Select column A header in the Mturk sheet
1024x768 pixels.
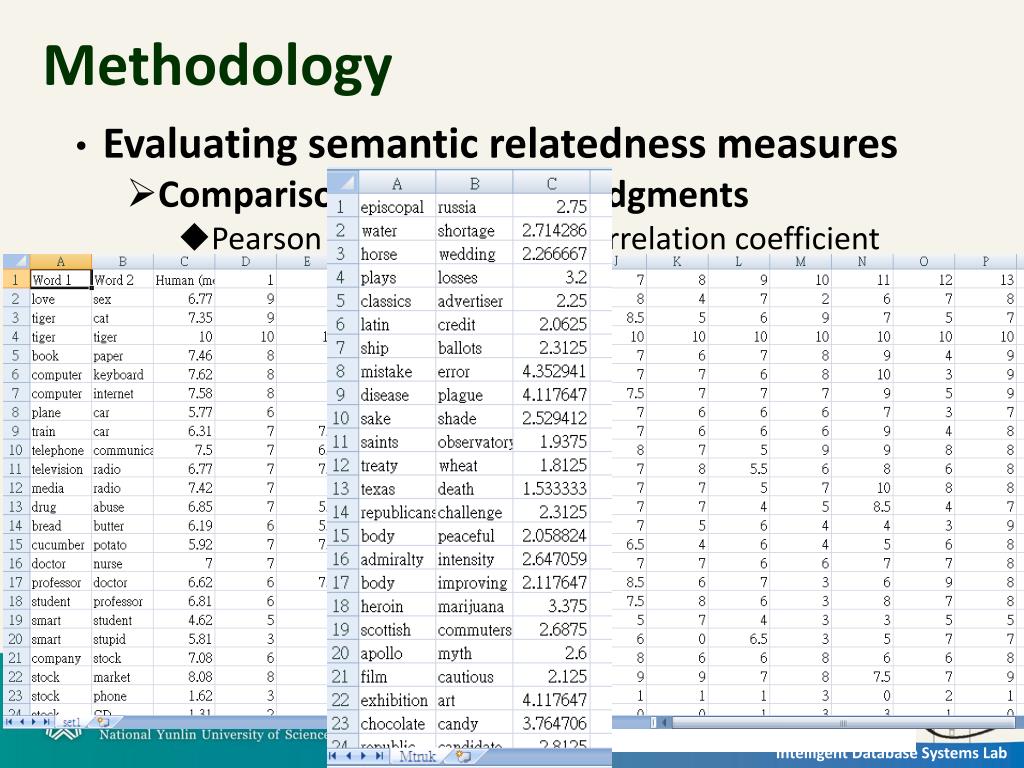[x=397, y=183]
